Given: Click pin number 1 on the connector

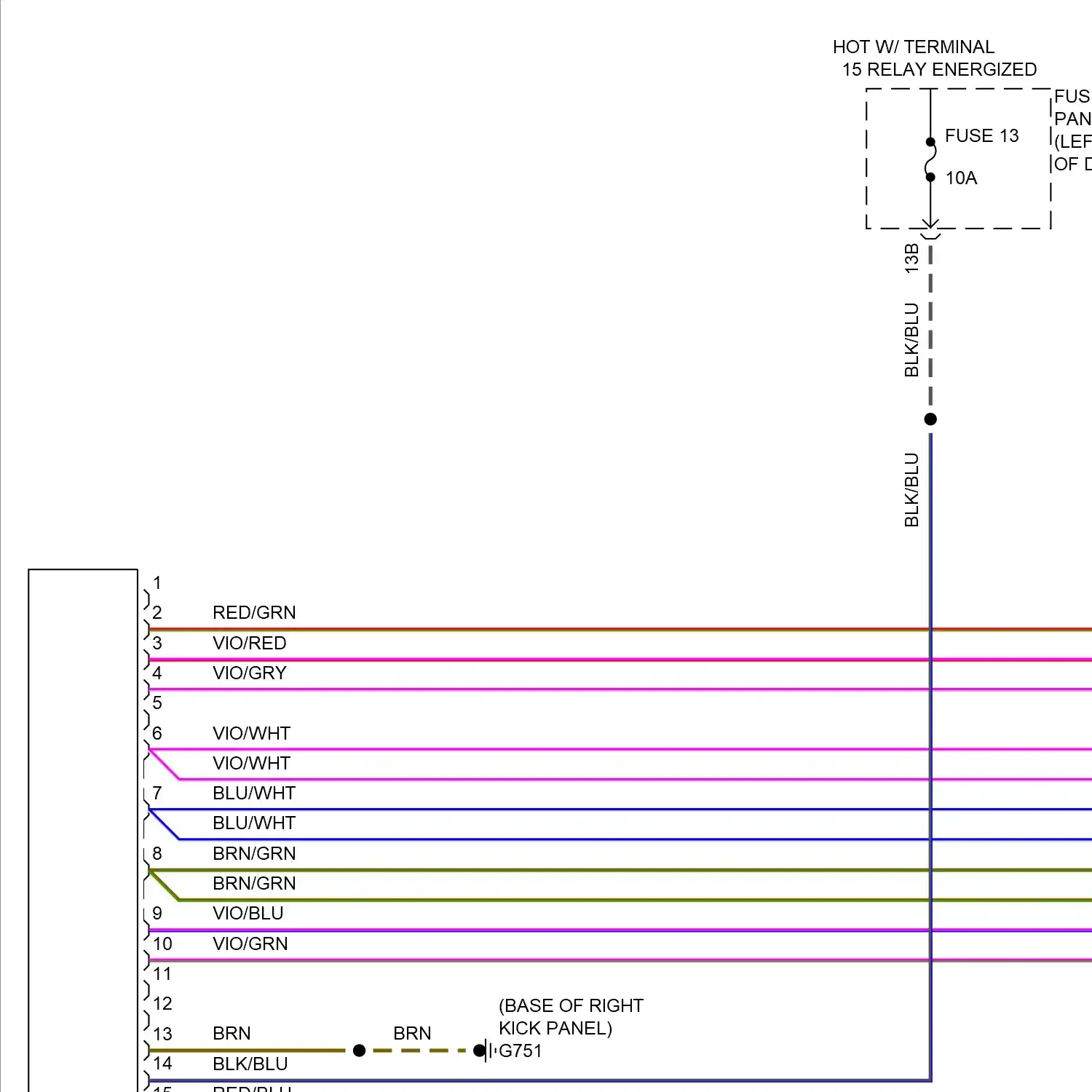Looking at the screenshot, I should click(157, 583).
